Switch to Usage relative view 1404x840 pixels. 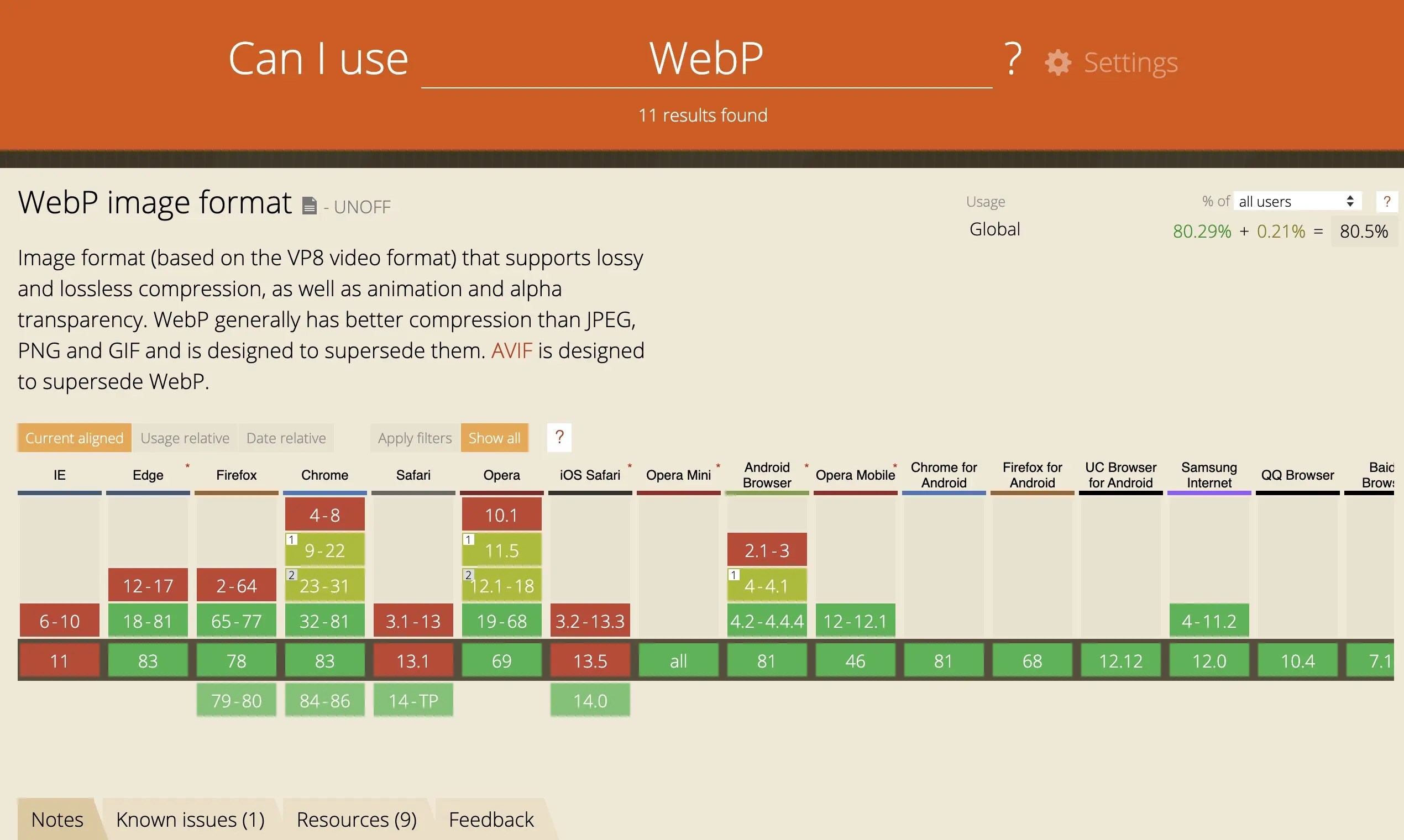click(x=185, y=438)
